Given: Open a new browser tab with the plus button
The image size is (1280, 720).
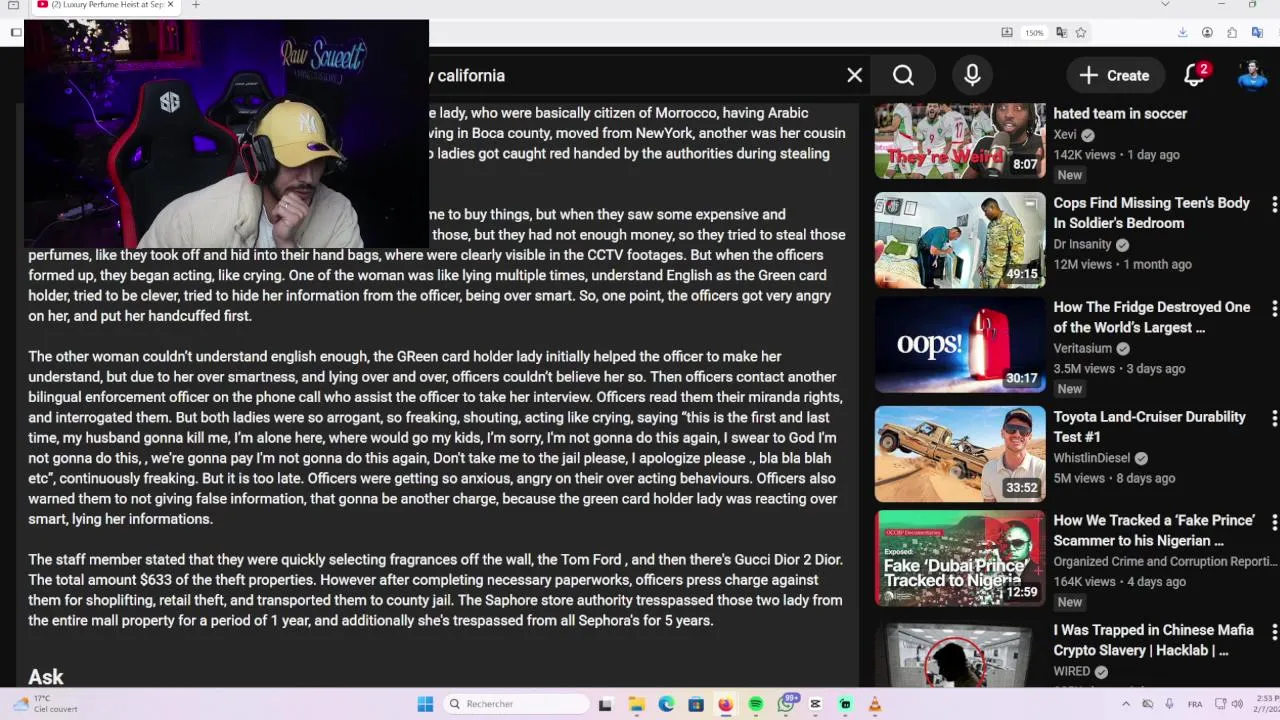Looking at the screenshot, I should 196,5.
